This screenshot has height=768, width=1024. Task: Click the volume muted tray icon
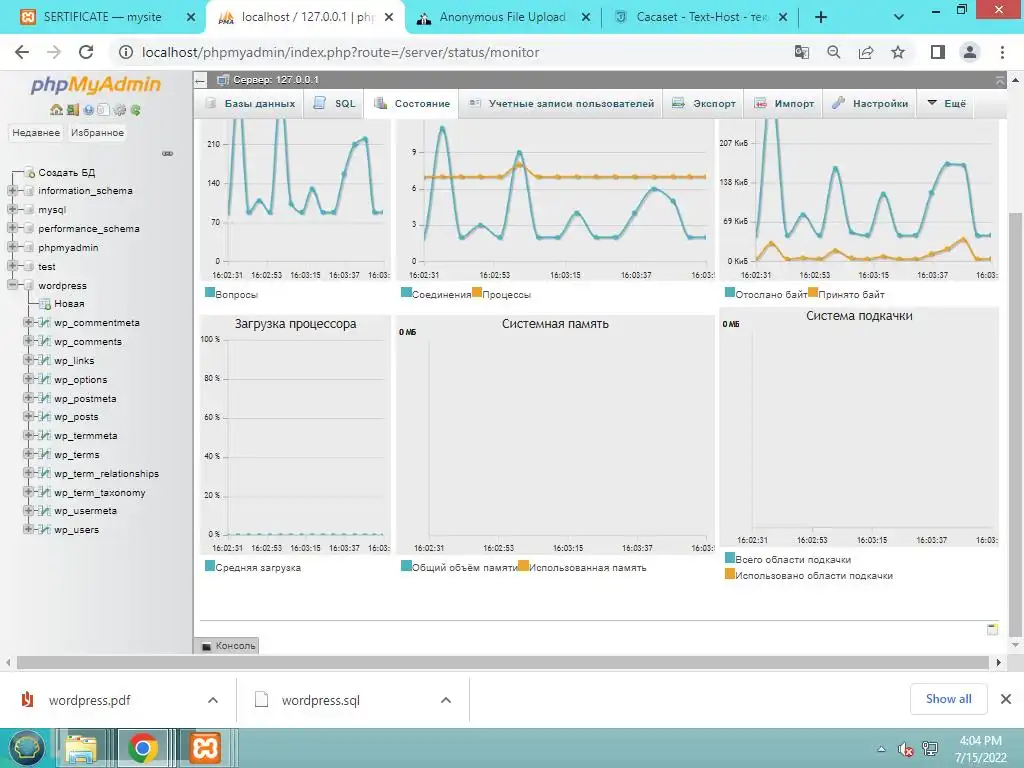click(905, 749)
